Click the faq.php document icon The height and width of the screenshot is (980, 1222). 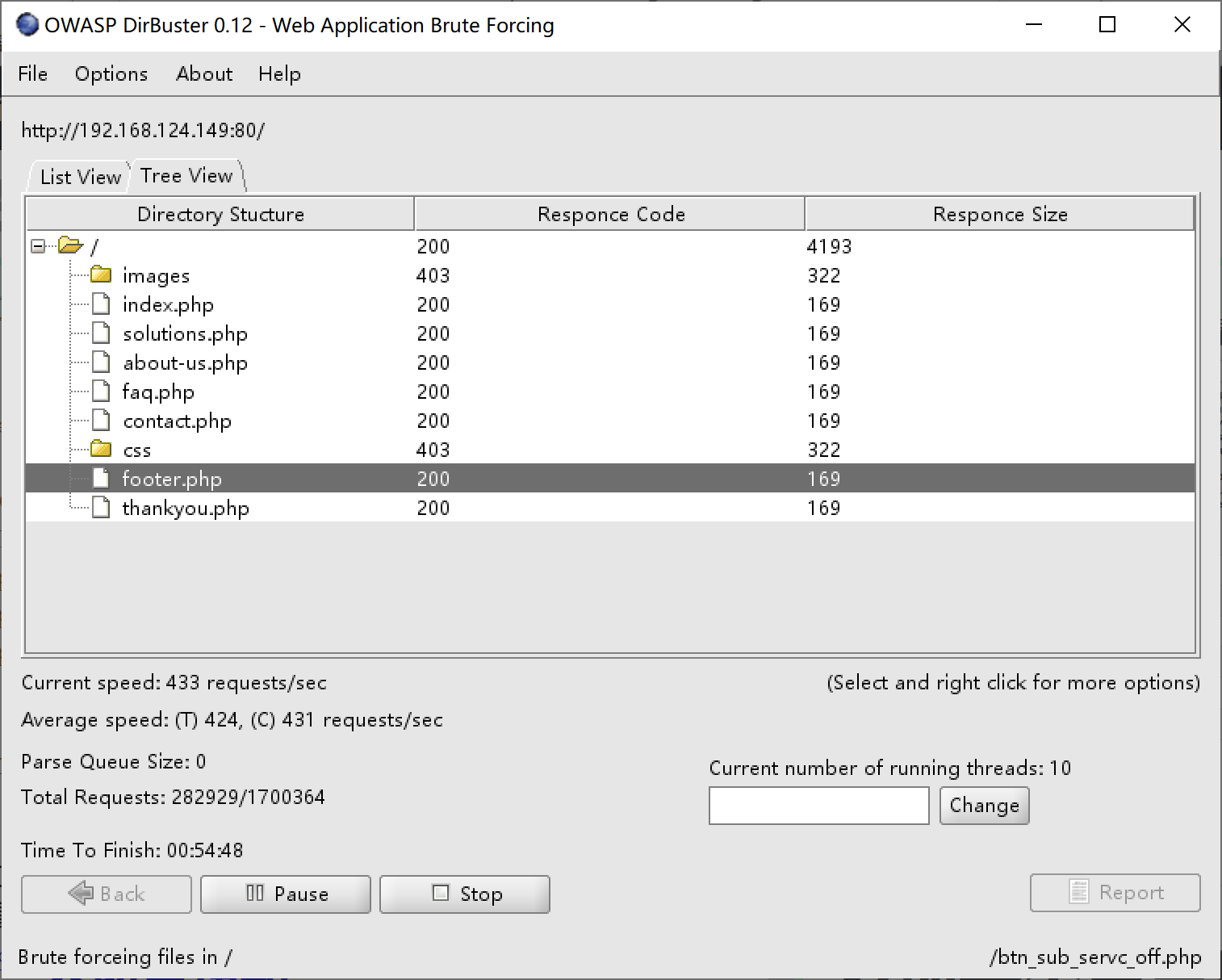[x=101, y=392]
